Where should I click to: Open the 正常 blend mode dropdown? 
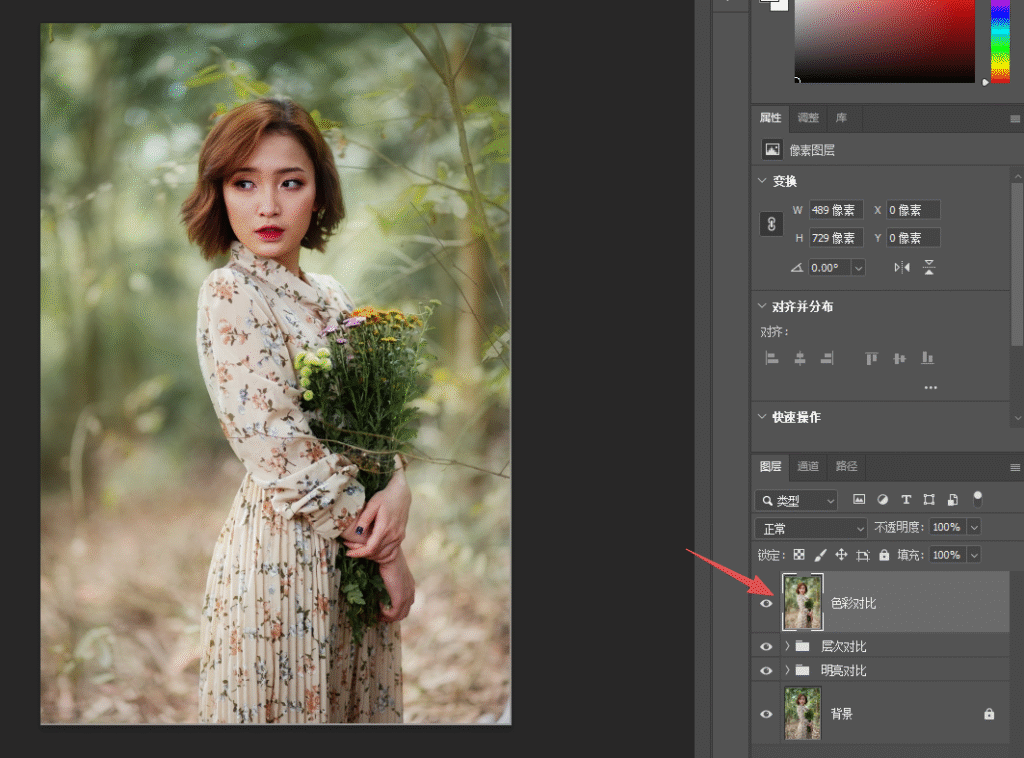[x=811, y=528]
